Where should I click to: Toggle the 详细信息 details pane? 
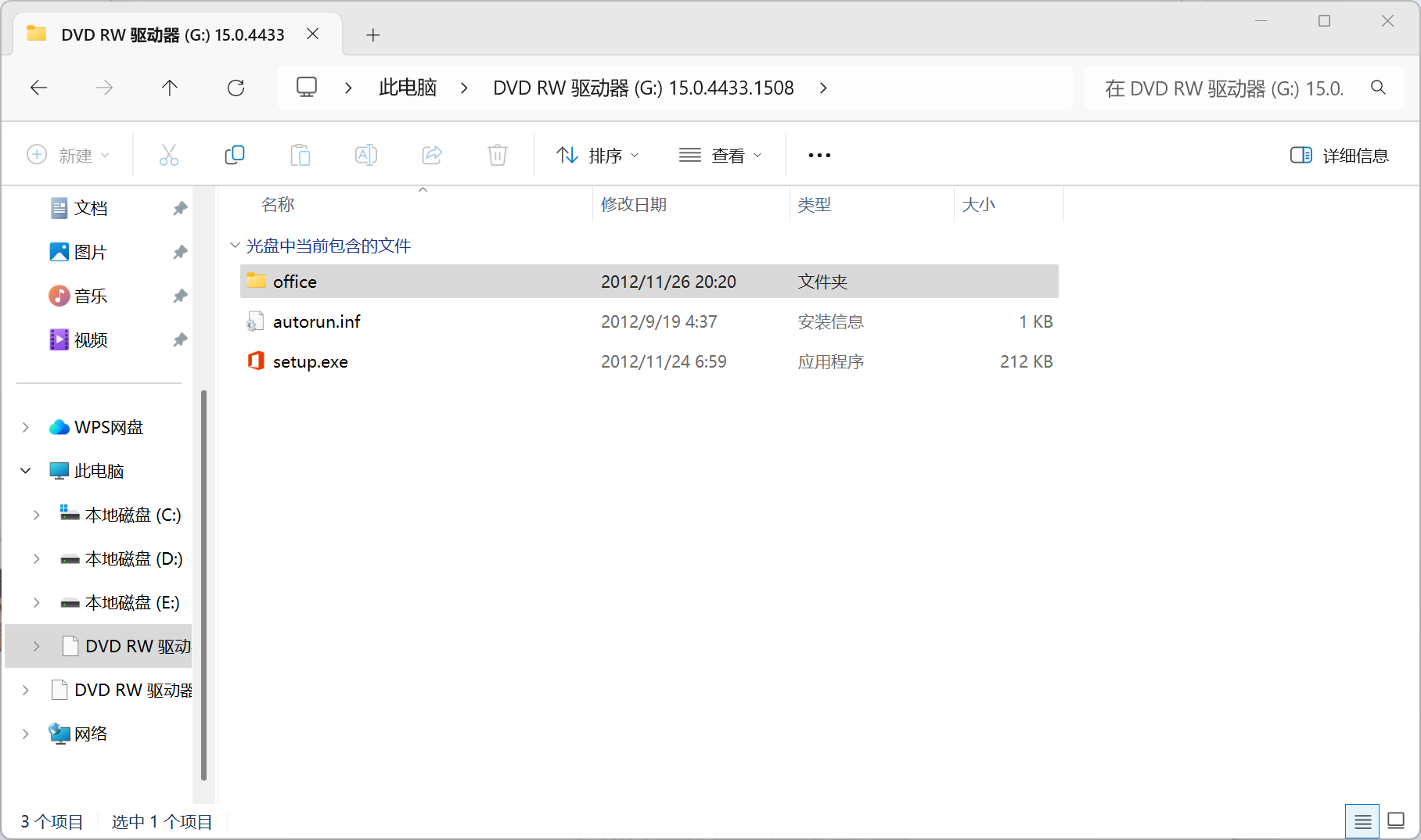coord(1339,155)
